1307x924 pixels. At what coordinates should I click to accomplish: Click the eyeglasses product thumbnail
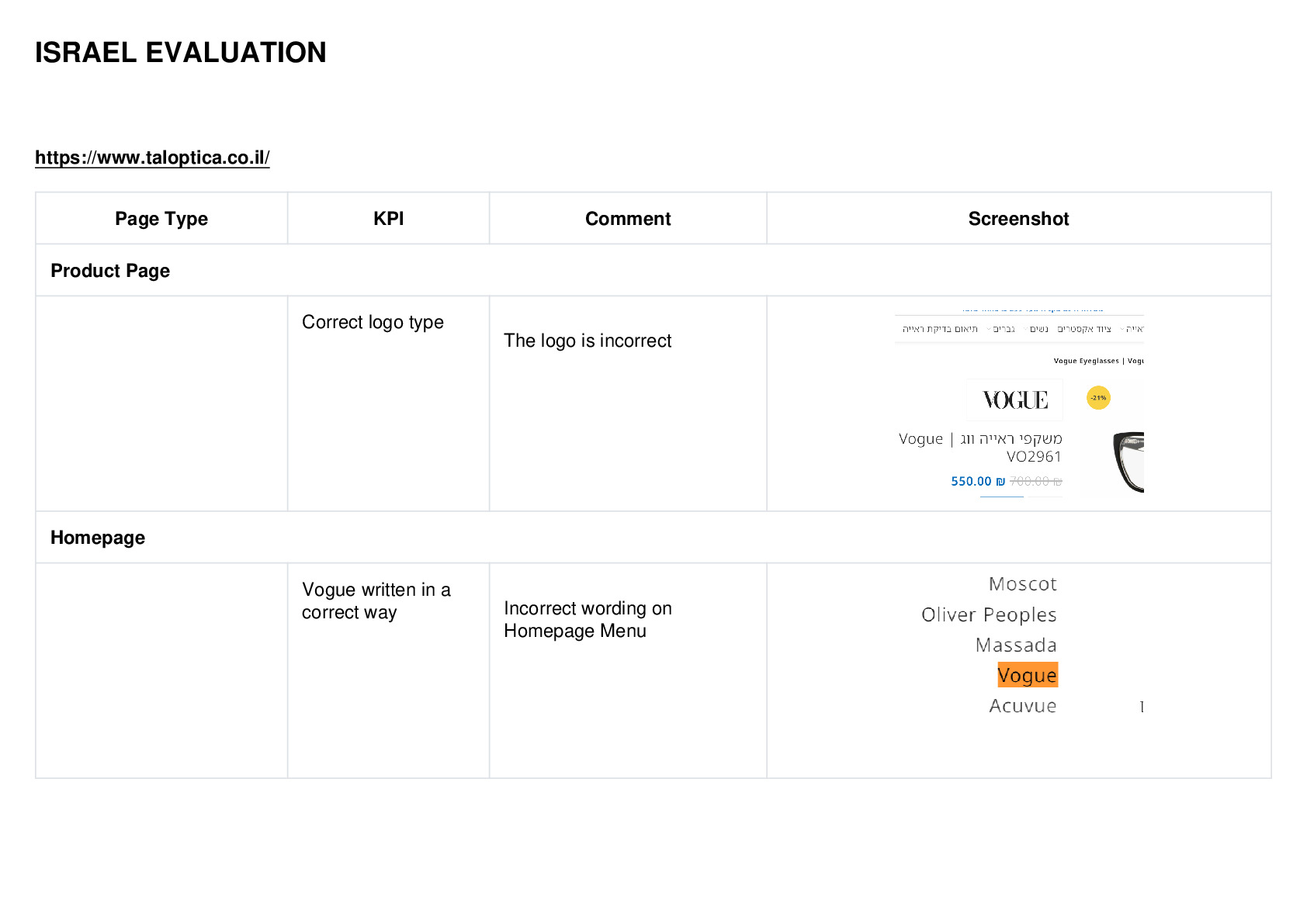click(1127, 462)
